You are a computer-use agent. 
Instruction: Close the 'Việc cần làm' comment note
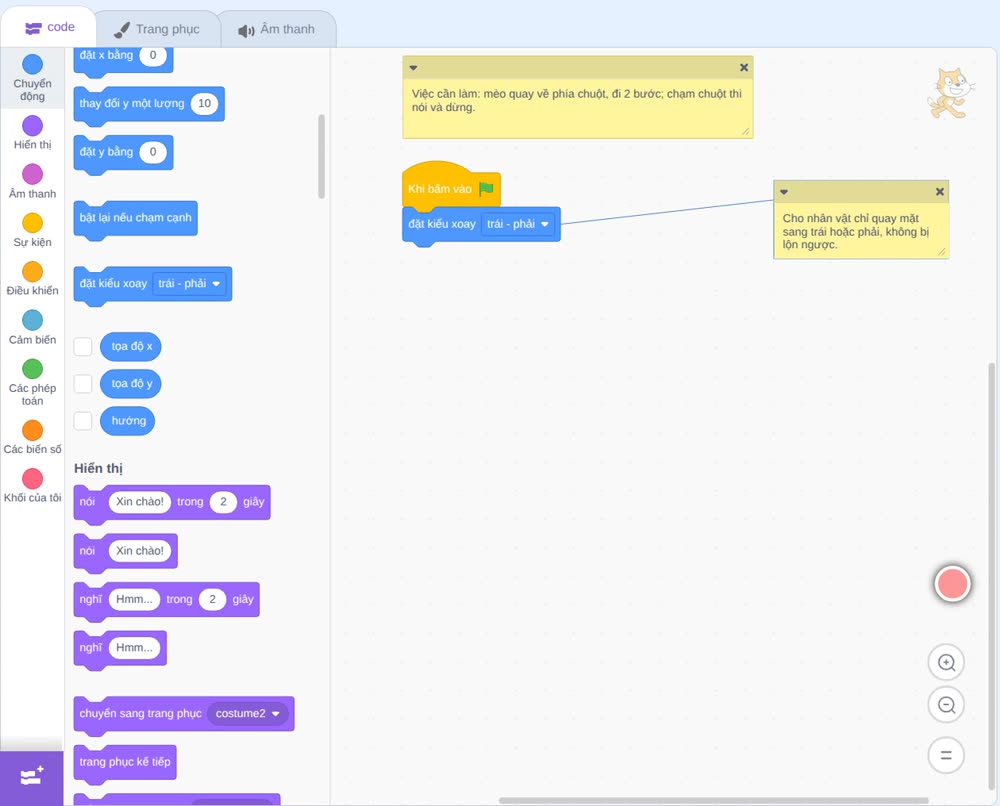click(x=744, y=68)
